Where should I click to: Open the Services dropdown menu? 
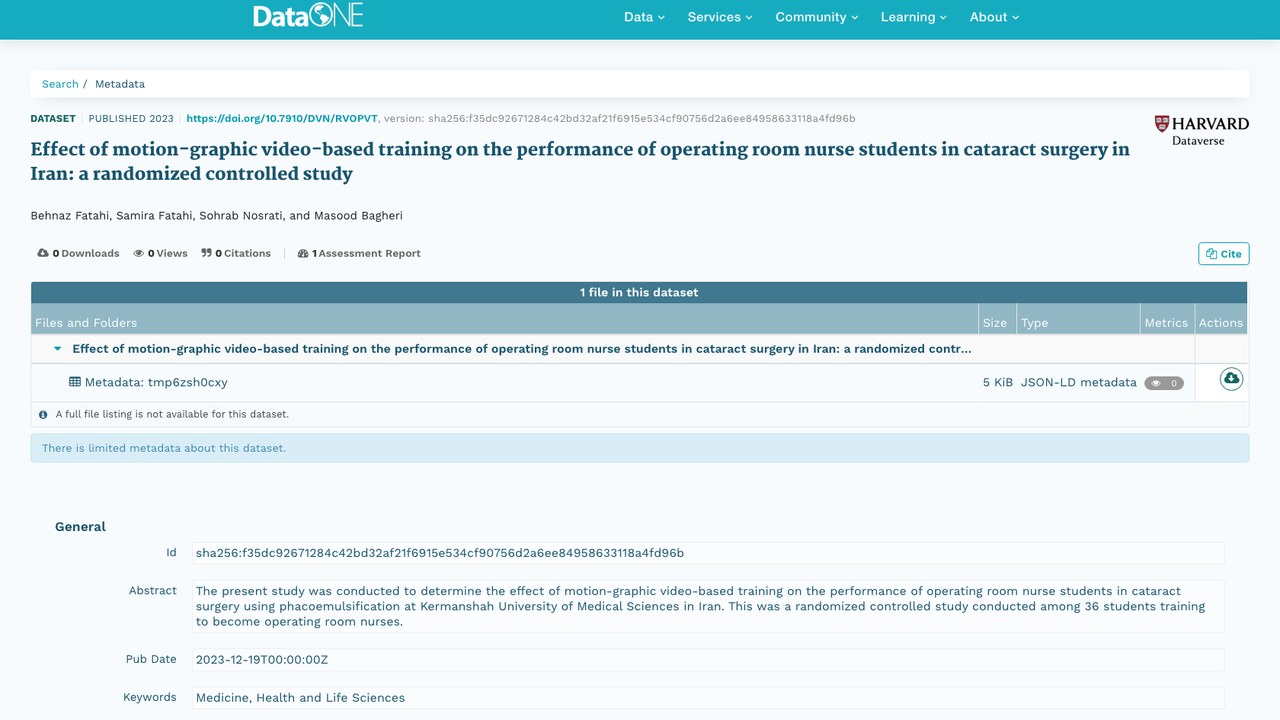click(x=720, y=17)
